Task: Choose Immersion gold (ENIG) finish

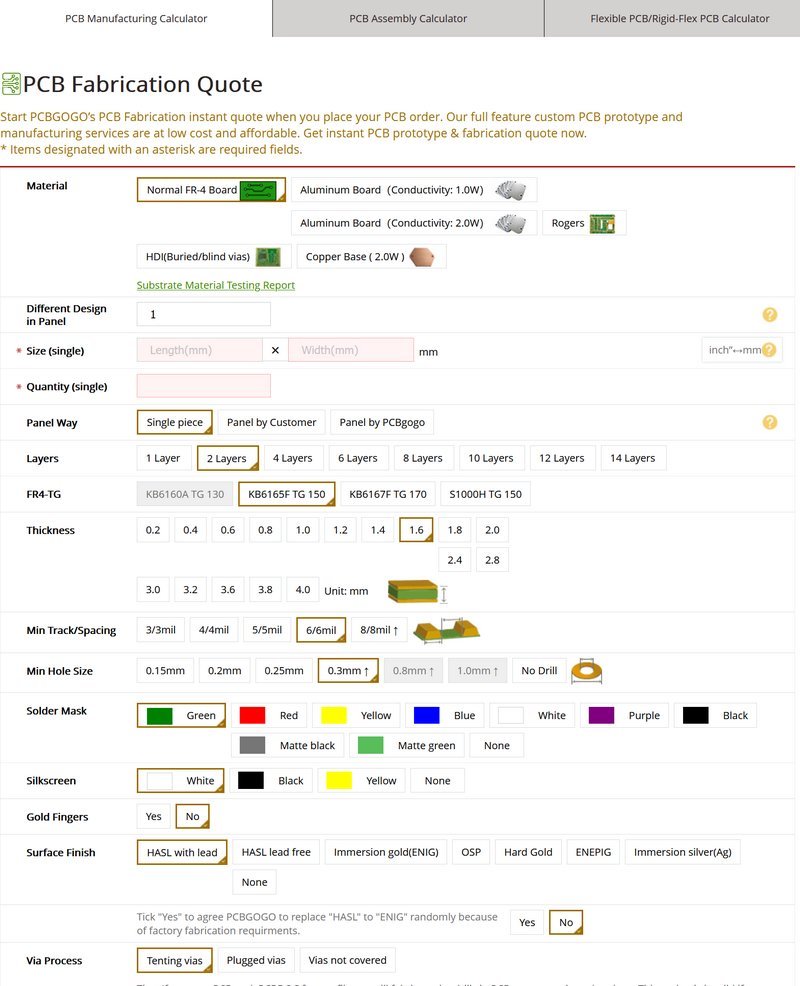Action: coord(386,853)
